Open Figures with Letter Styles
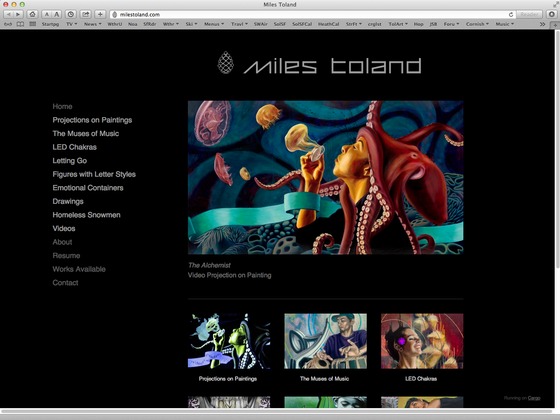This screenshot has height=420, width=560. [x=94, y=174]
